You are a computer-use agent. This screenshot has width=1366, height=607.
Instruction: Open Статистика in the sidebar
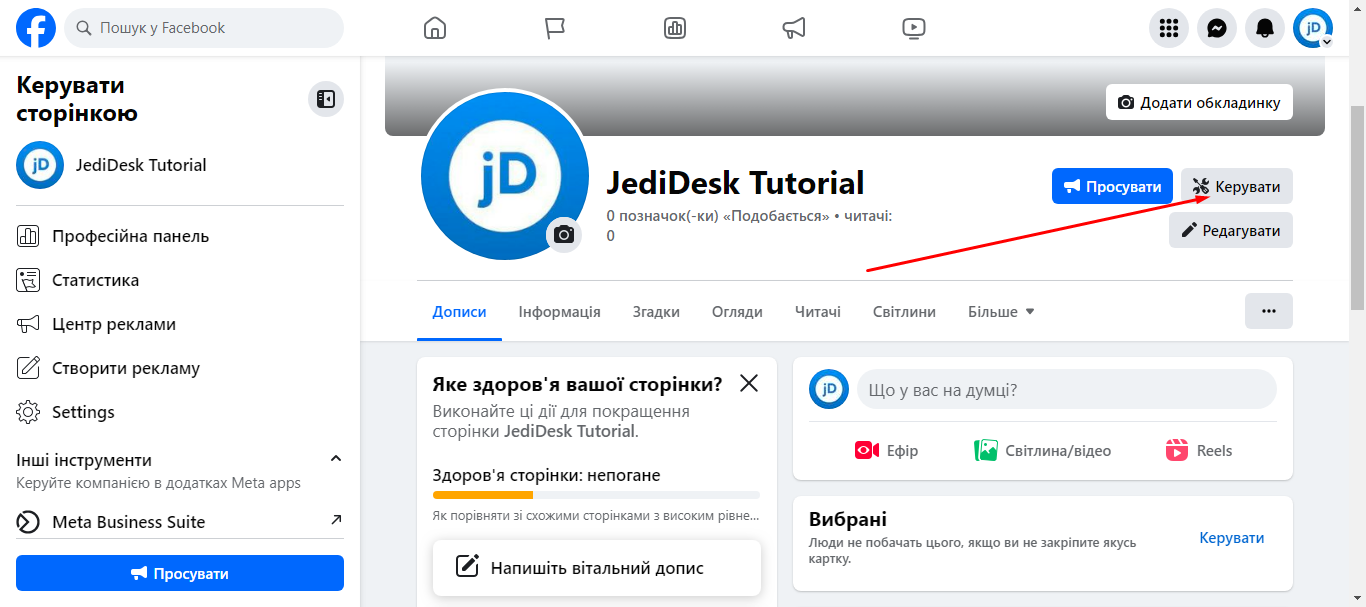pos(180,280)
